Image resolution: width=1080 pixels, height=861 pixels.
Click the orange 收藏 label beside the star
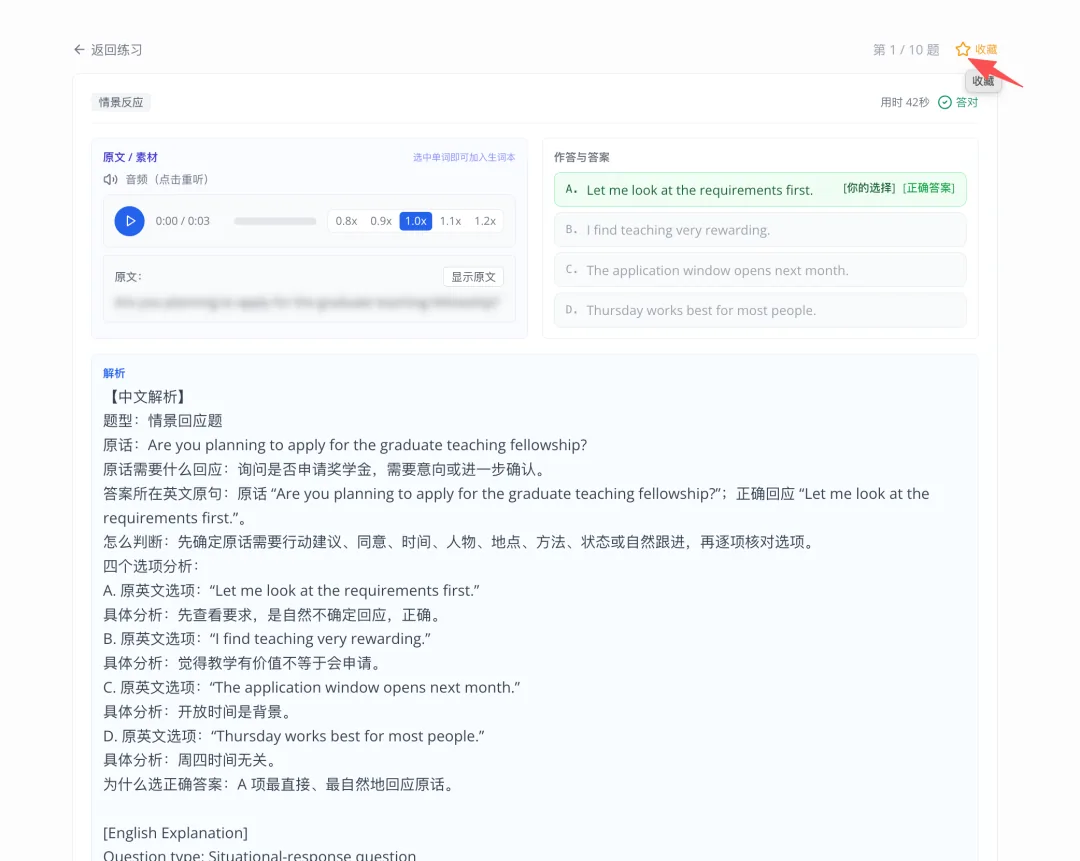[986, 50]
